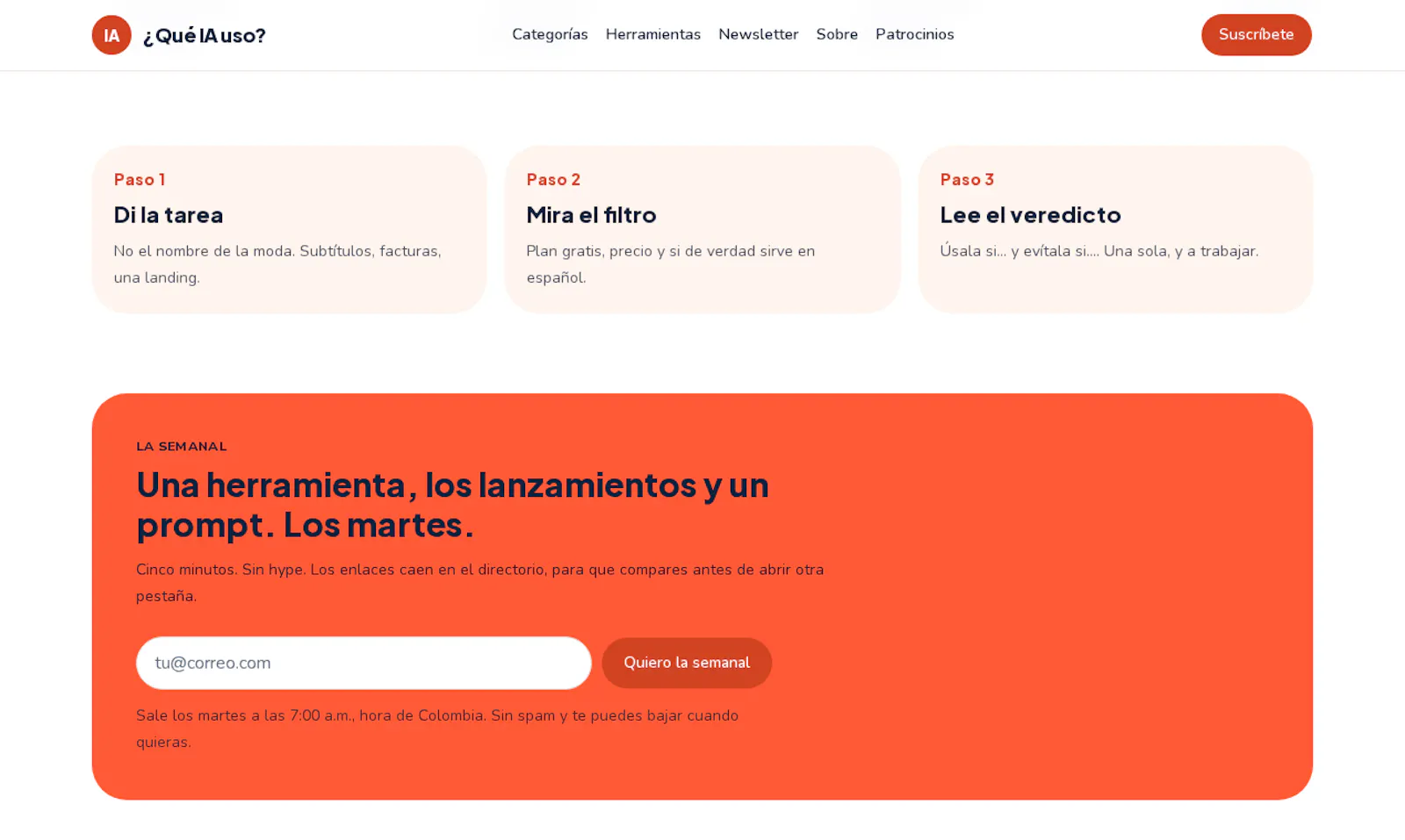Click the heading Mira el filtro
The height and width of the screenshot is (840, 1405).
pos(591,214)
